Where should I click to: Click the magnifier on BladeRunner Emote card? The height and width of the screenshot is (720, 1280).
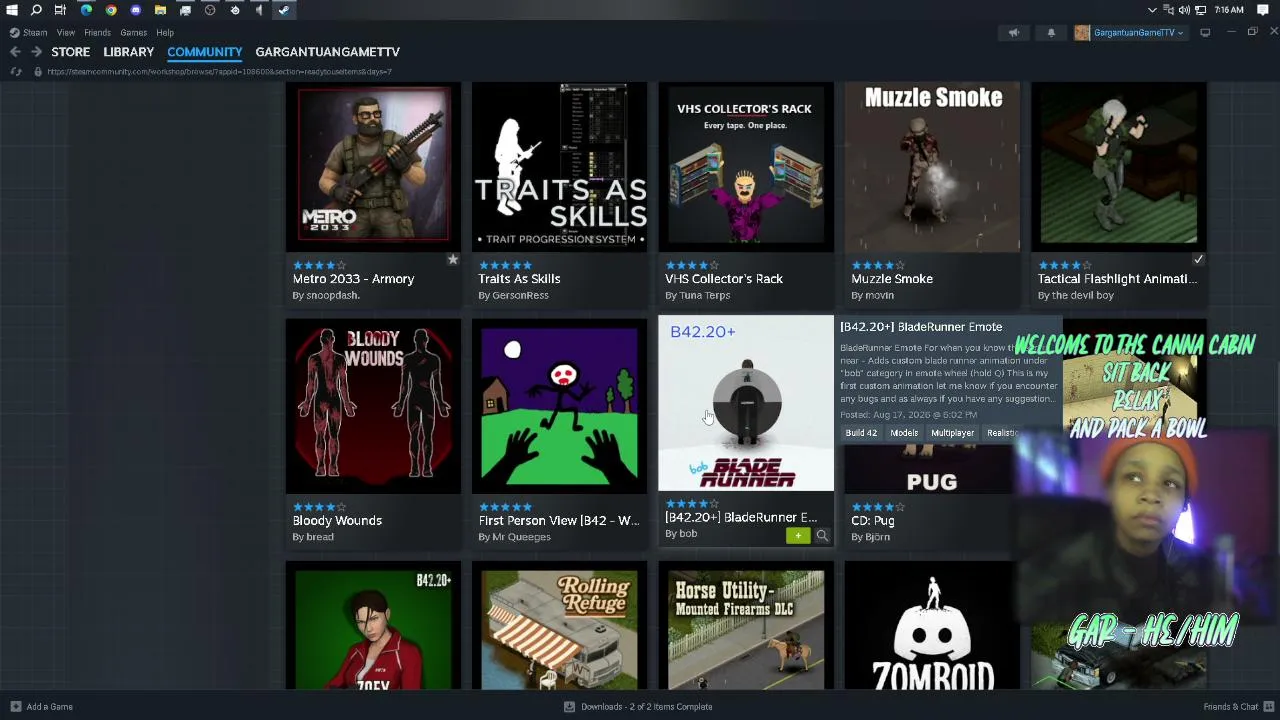click(822, 536)
